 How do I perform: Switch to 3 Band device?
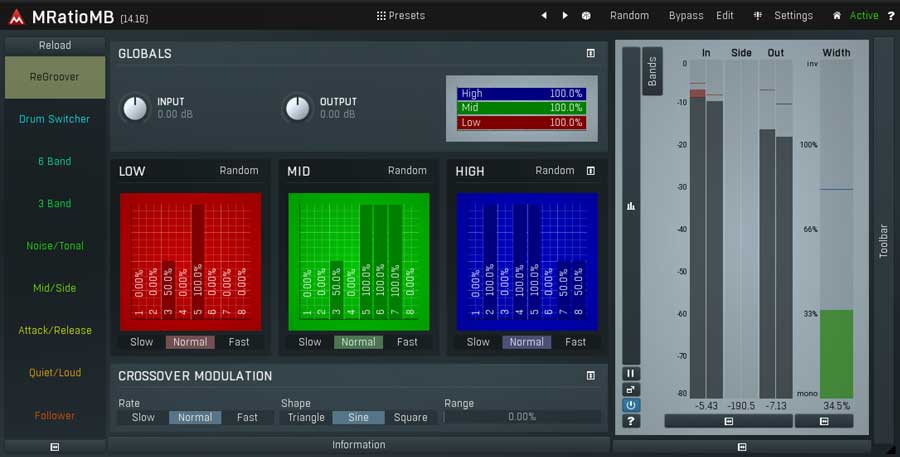(55, 203)
